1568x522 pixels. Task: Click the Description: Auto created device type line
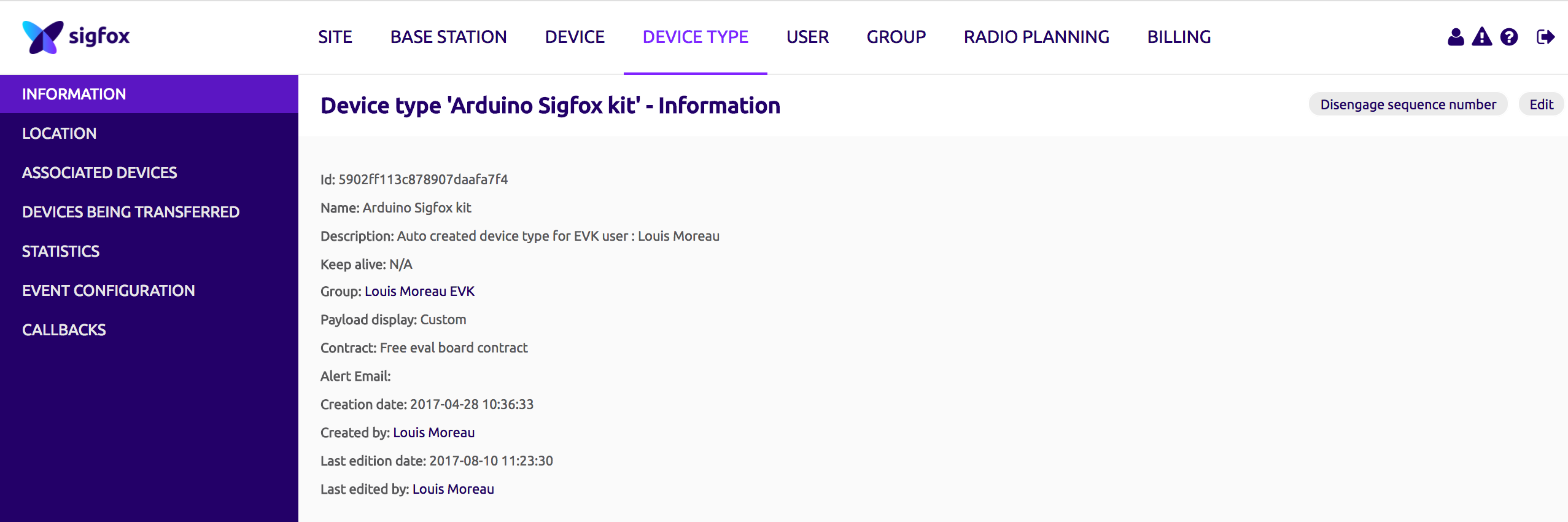pyautogui.click(x=520, y=236)
